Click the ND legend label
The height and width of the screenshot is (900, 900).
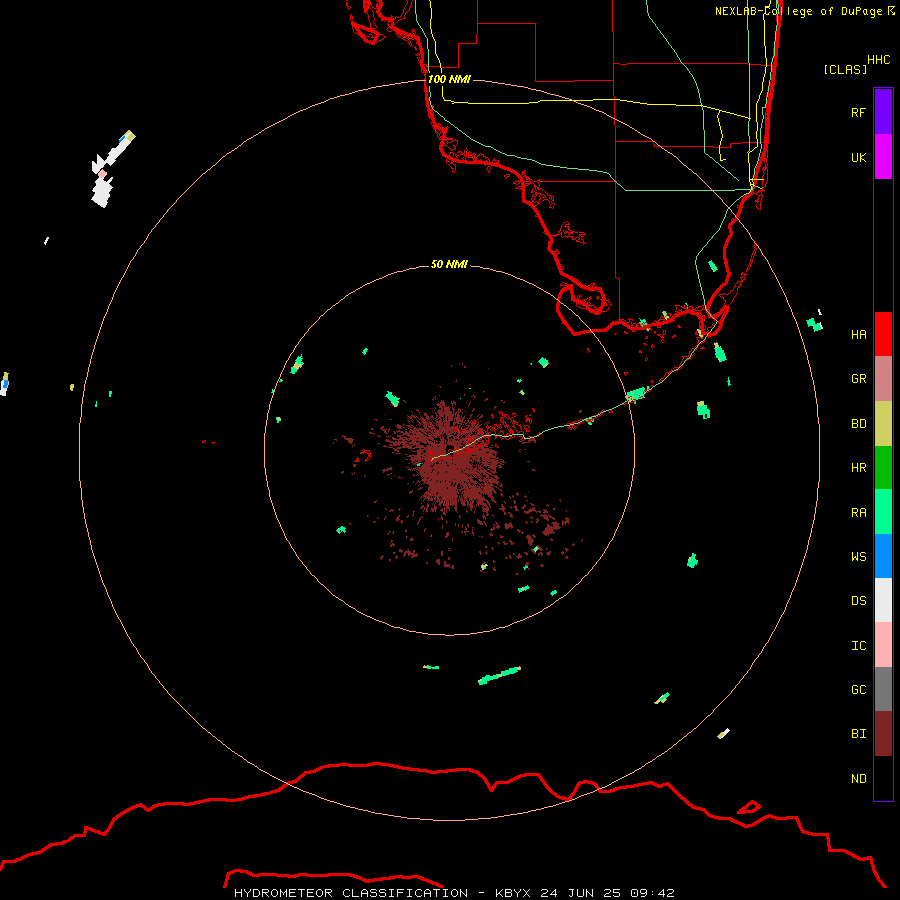[858, 779]
